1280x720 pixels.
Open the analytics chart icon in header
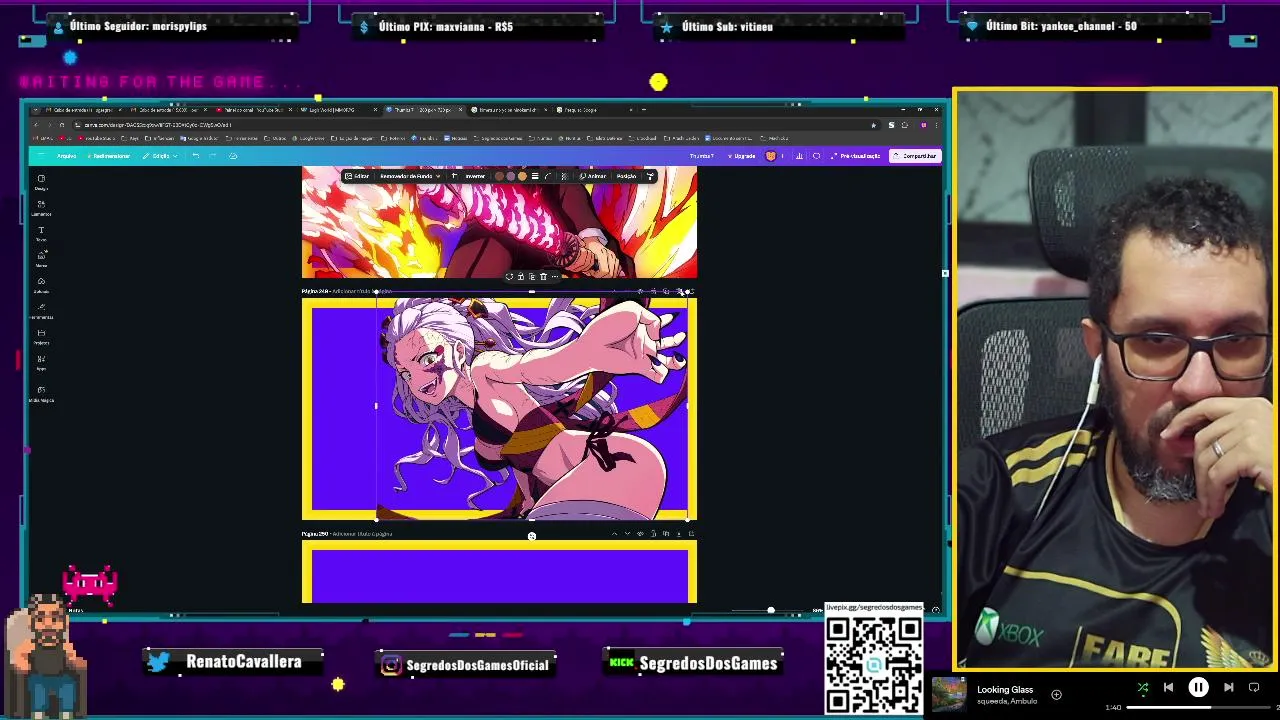click(799, 156)
